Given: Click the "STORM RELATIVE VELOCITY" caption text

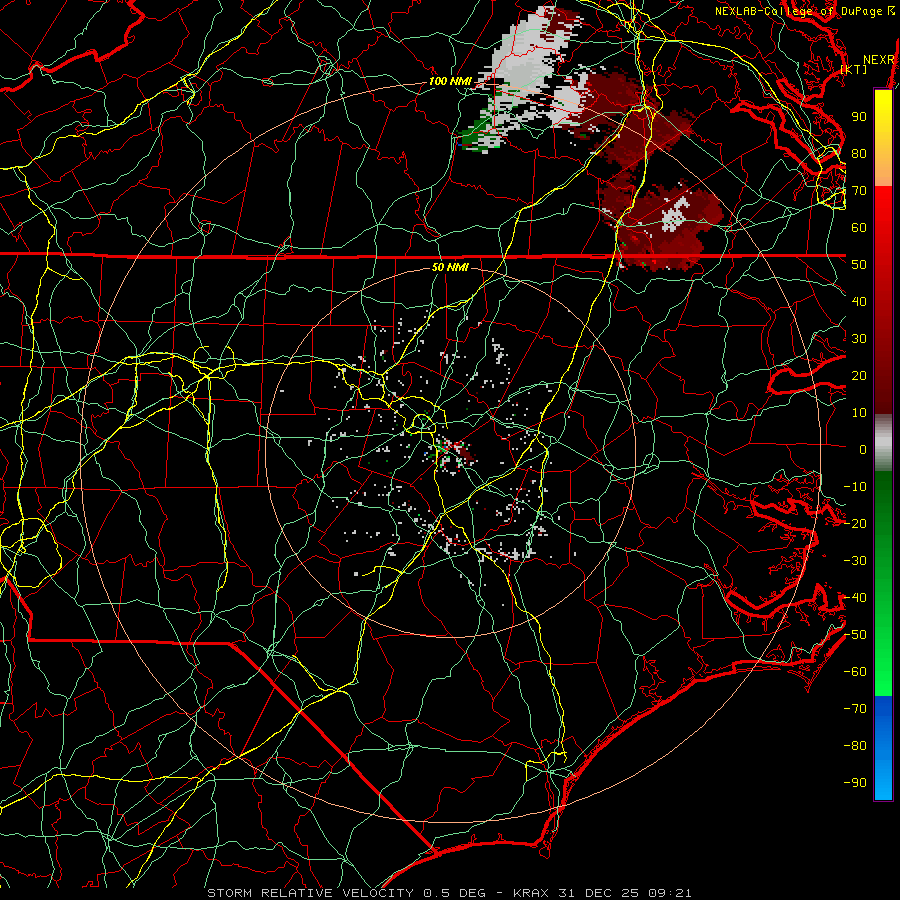Looking at the screenshot, I should pos(312,893).
